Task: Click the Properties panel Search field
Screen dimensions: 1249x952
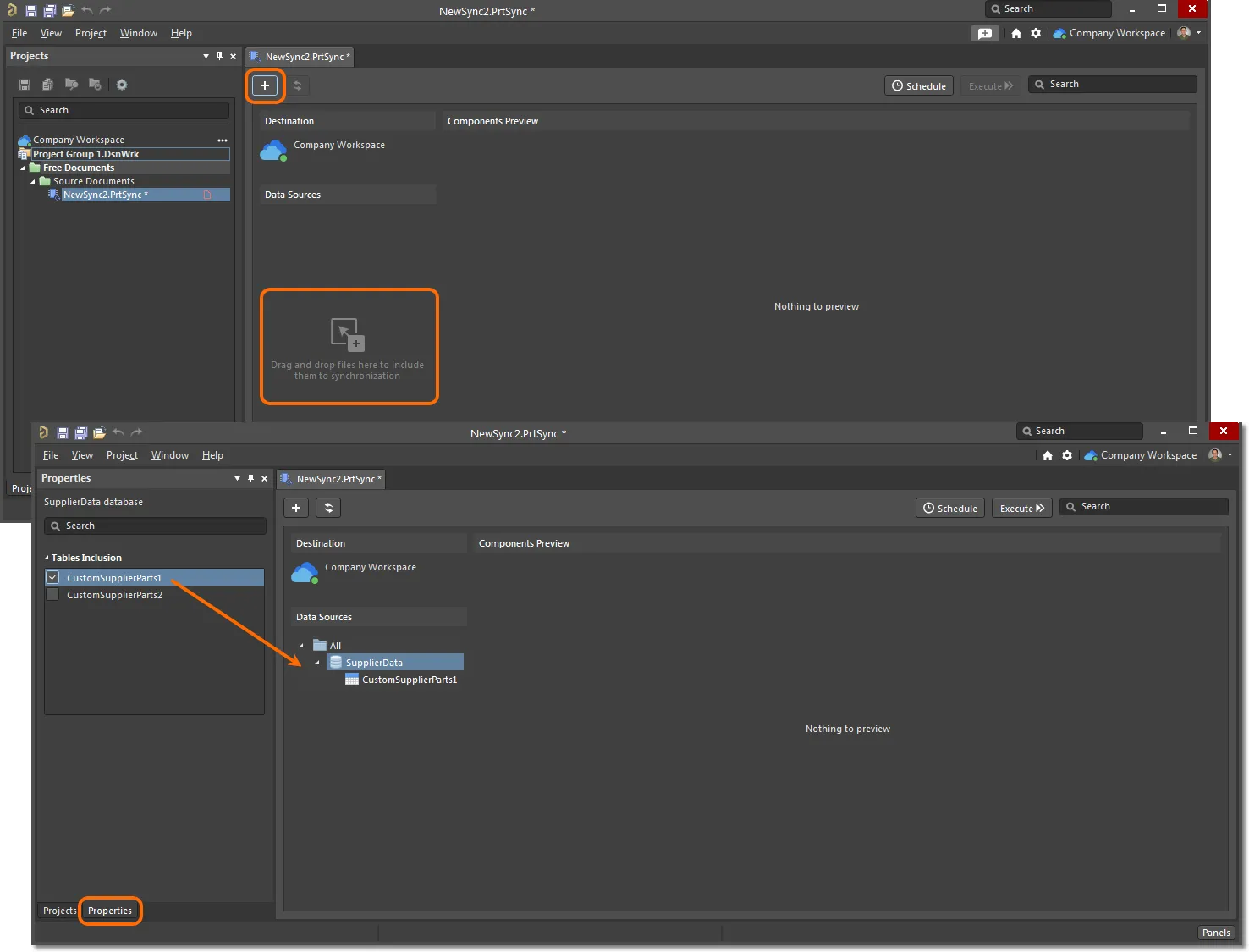Action: (x=155, y=526)
